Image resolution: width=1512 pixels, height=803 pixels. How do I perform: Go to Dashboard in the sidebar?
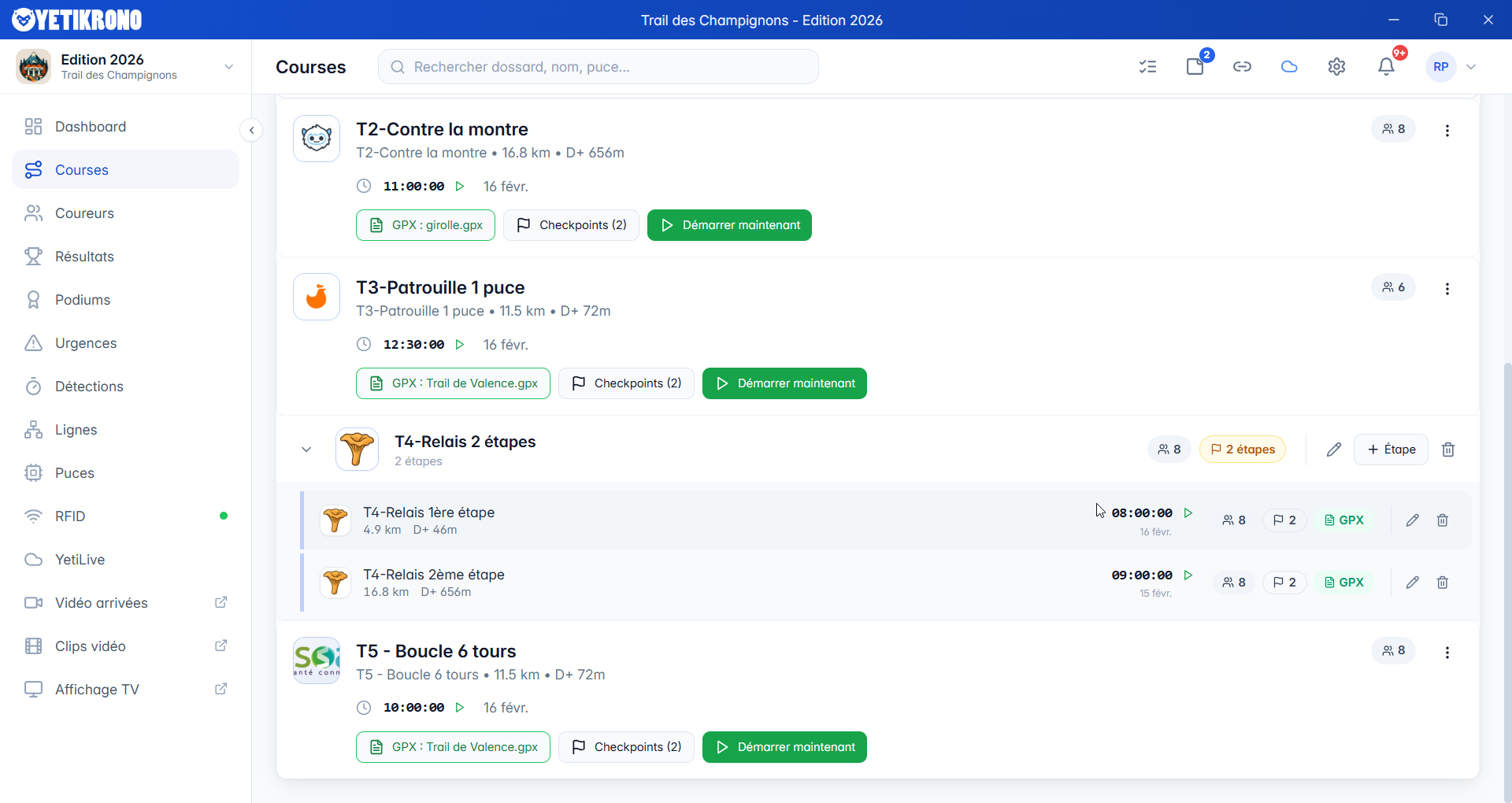90,126
